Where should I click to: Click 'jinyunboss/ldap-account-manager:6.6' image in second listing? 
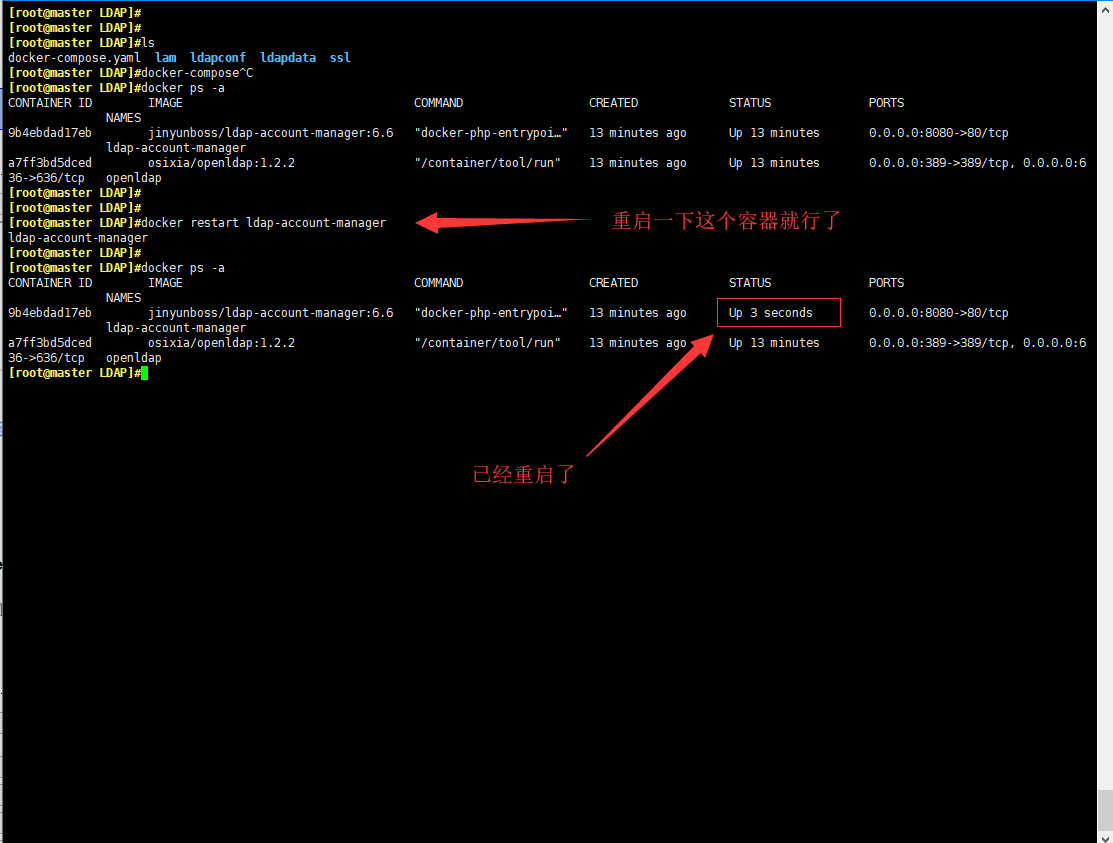(270, 313)
